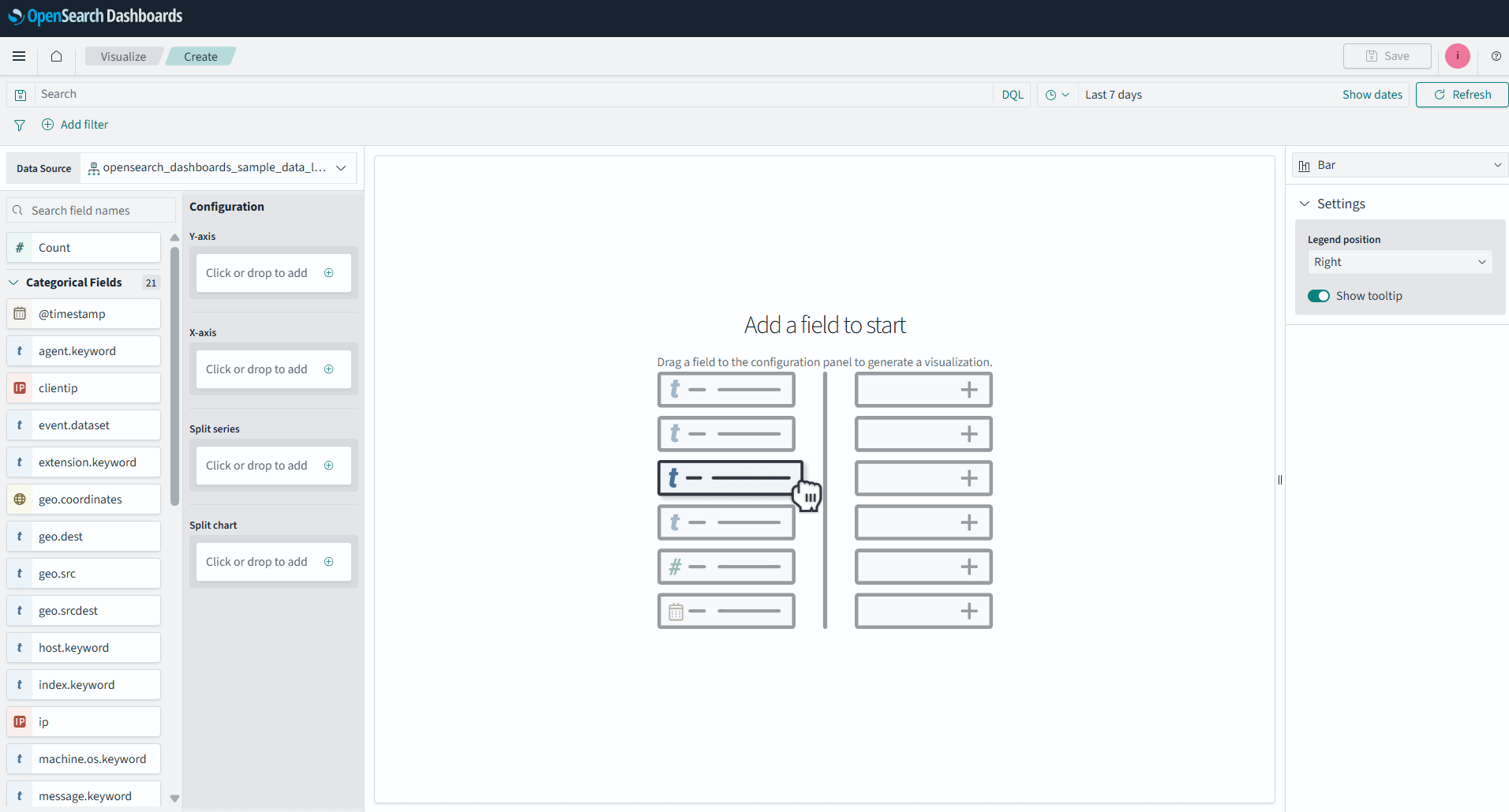Collapse the Settings section

point(1305,203)
